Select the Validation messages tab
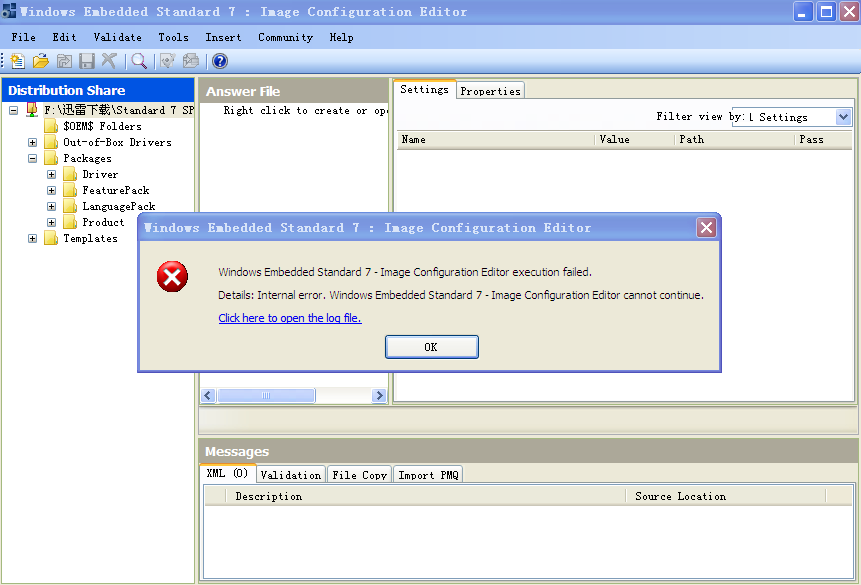Image resolution: width=861 pixels, height=585 pixels. 291,475
